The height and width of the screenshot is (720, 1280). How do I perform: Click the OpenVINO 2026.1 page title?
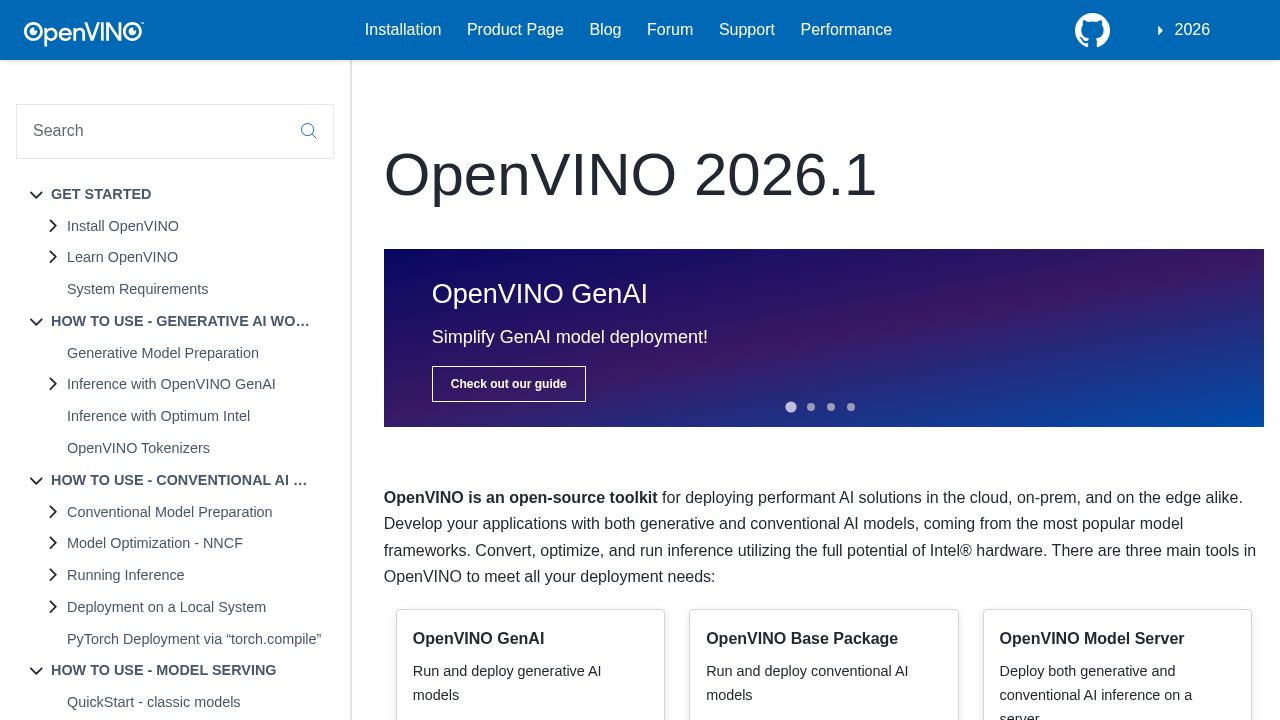pyautogui.click(x=630, y=175)
